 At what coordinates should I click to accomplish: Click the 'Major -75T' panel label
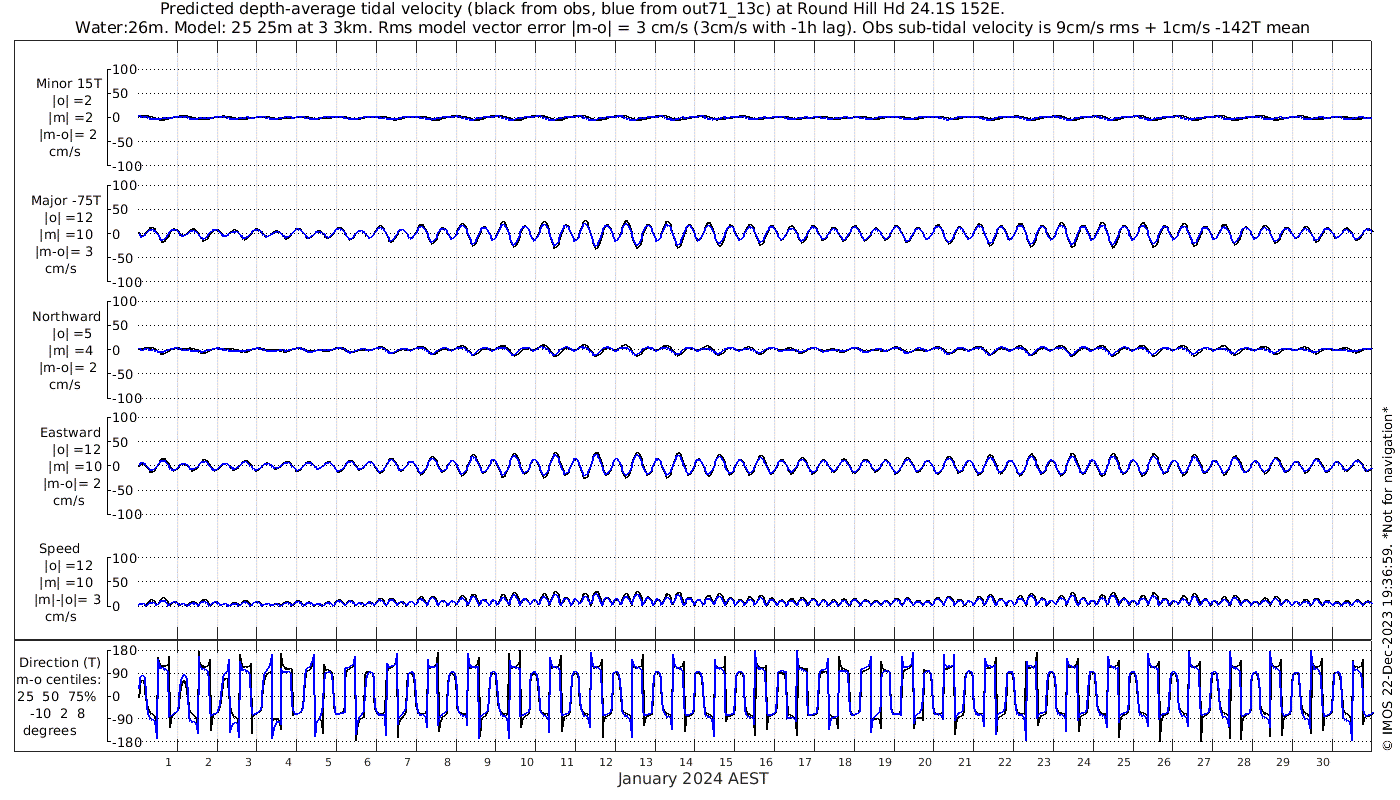tap(66, 201)
